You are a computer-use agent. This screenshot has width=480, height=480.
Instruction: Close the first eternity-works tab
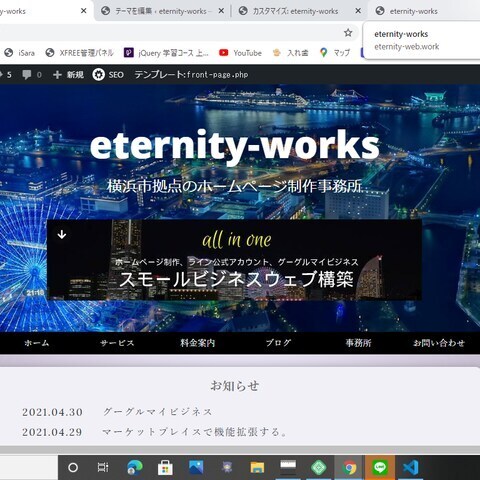84,11
